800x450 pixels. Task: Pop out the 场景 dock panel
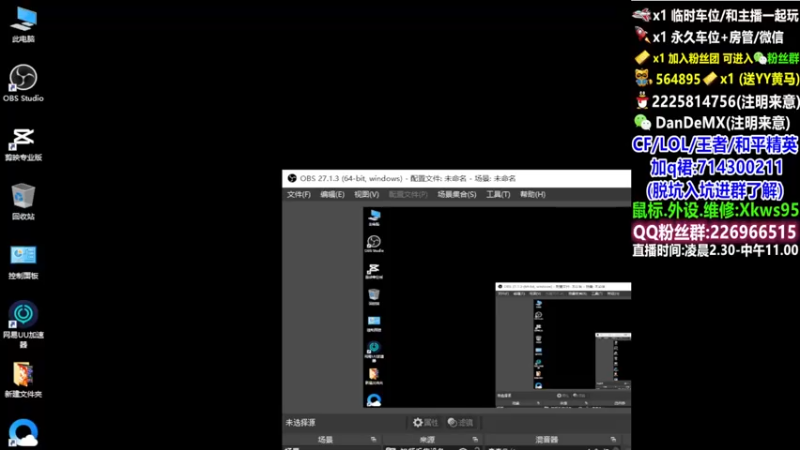click(x=373, y=439)
